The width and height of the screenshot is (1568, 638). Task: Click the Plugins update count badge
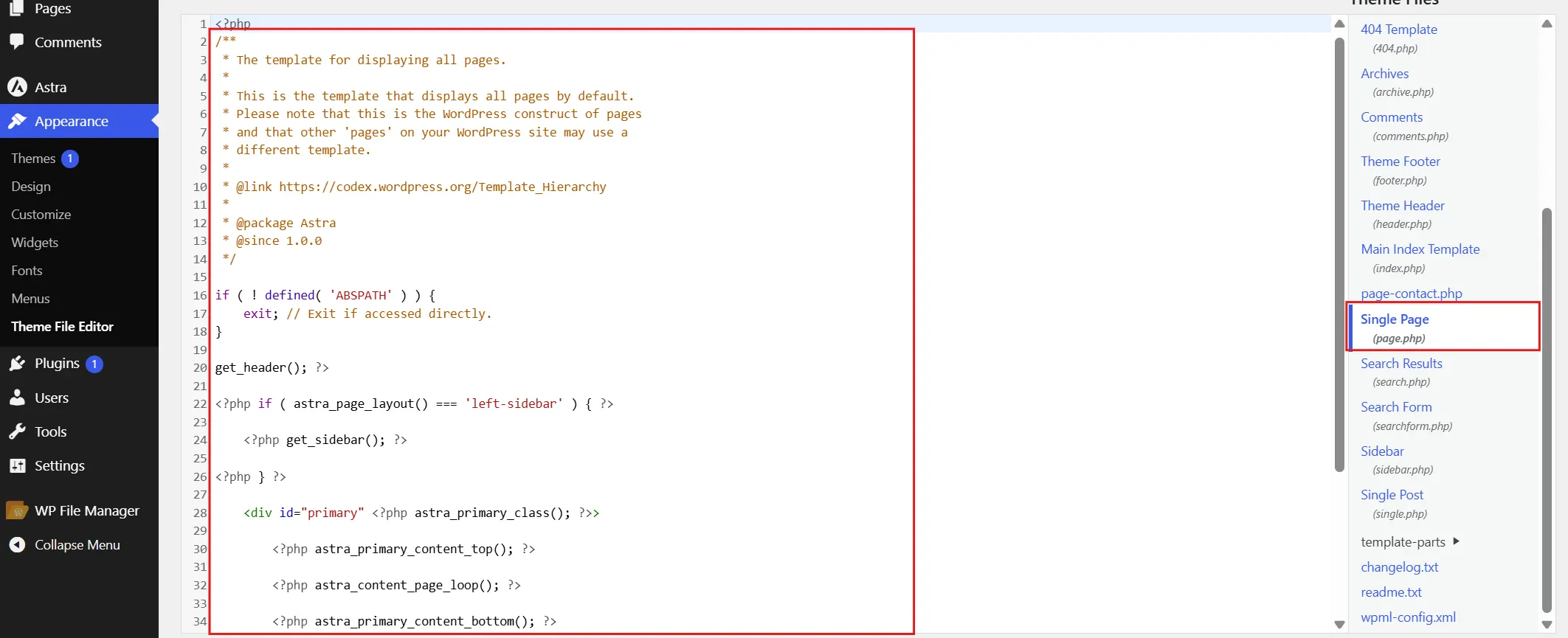tap(94, 364)
